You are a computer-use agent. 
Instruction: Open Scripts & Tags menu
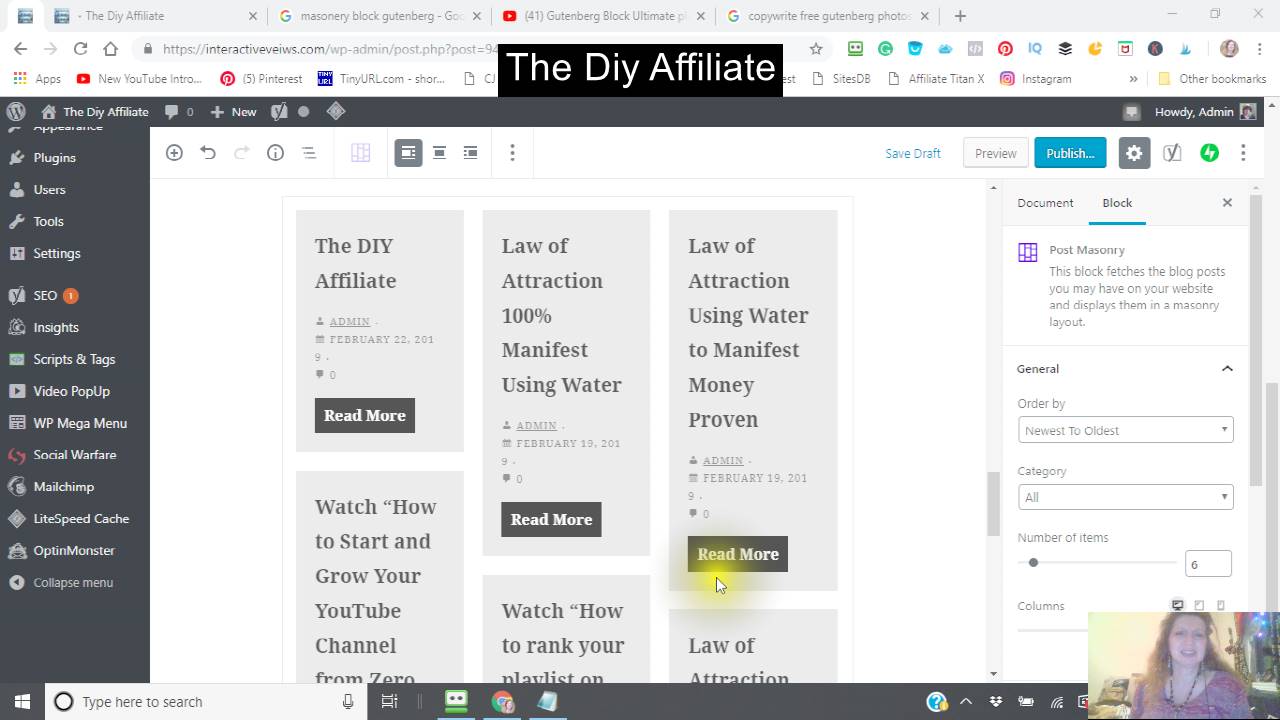coord(75,360)
